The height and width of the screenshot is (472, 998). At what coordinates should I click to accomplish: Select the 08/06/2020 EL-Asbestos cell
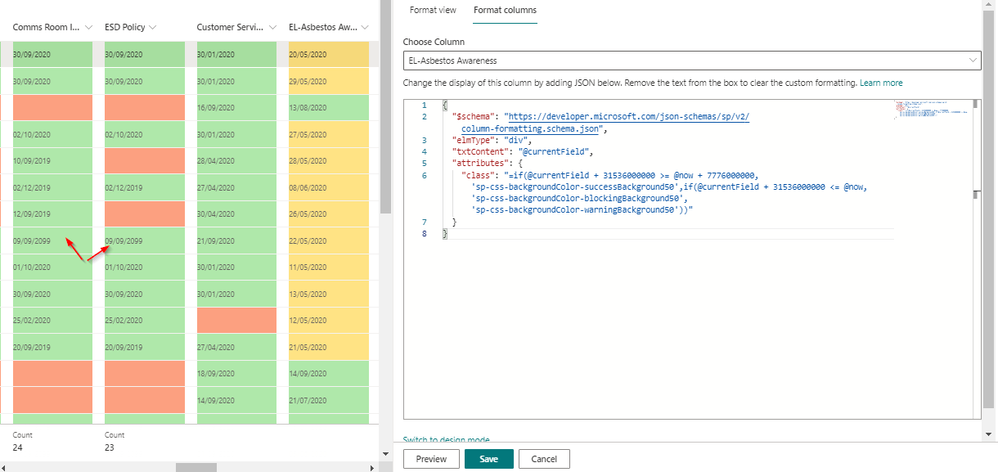[x=328, y=188]
